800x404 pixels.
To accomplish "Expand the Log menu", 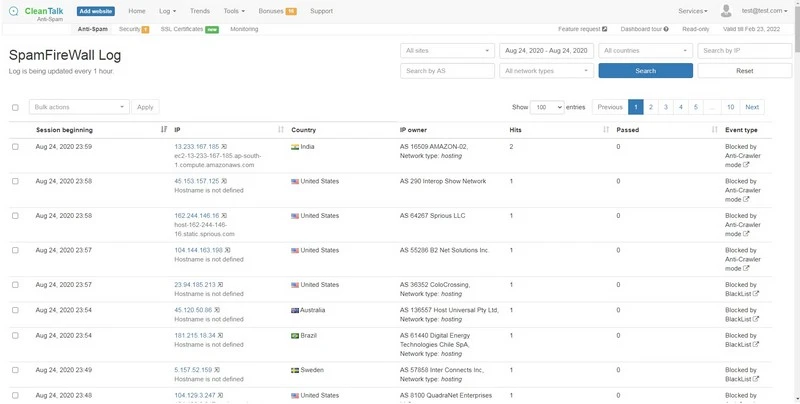I will click(x=167, y=11).
